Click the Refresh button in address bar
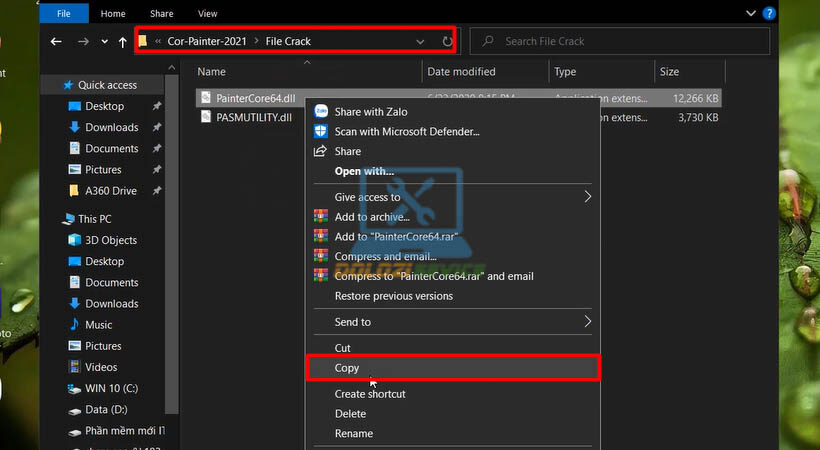 (447, 42)
